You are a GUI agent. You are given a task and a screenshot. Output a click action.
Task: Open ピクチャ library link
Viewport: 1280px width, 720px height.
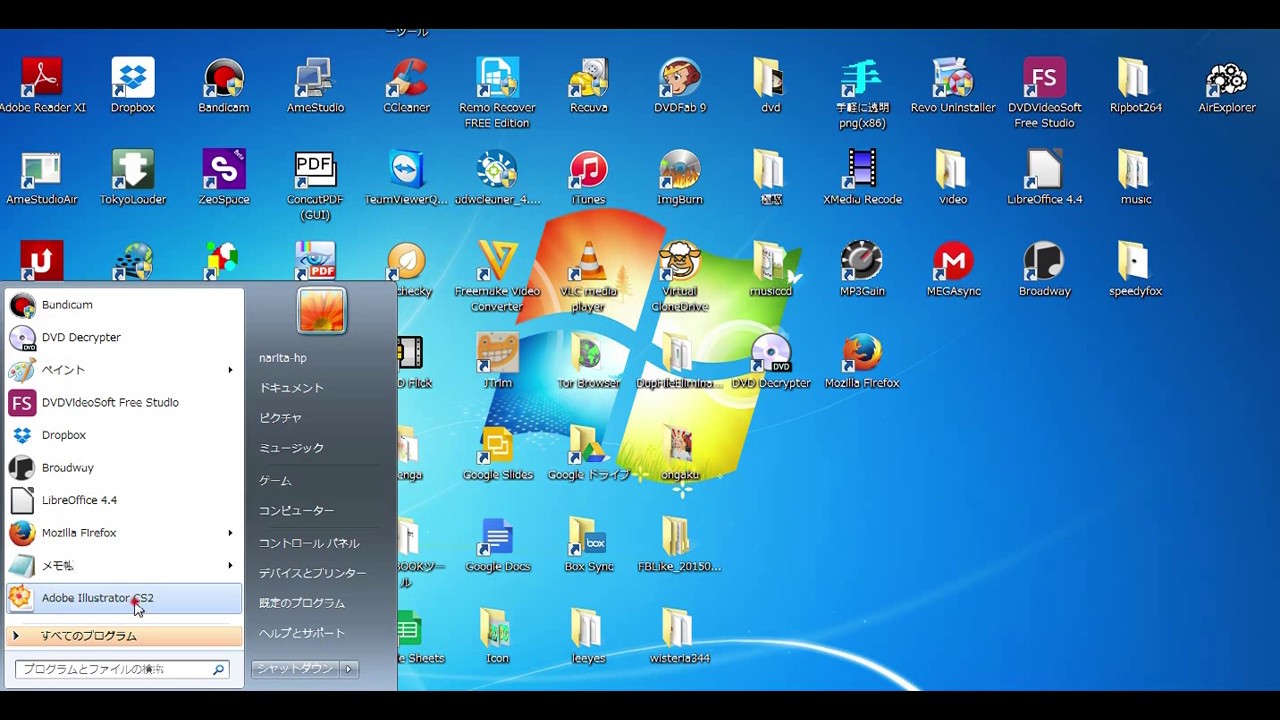(x=280, y=418)
